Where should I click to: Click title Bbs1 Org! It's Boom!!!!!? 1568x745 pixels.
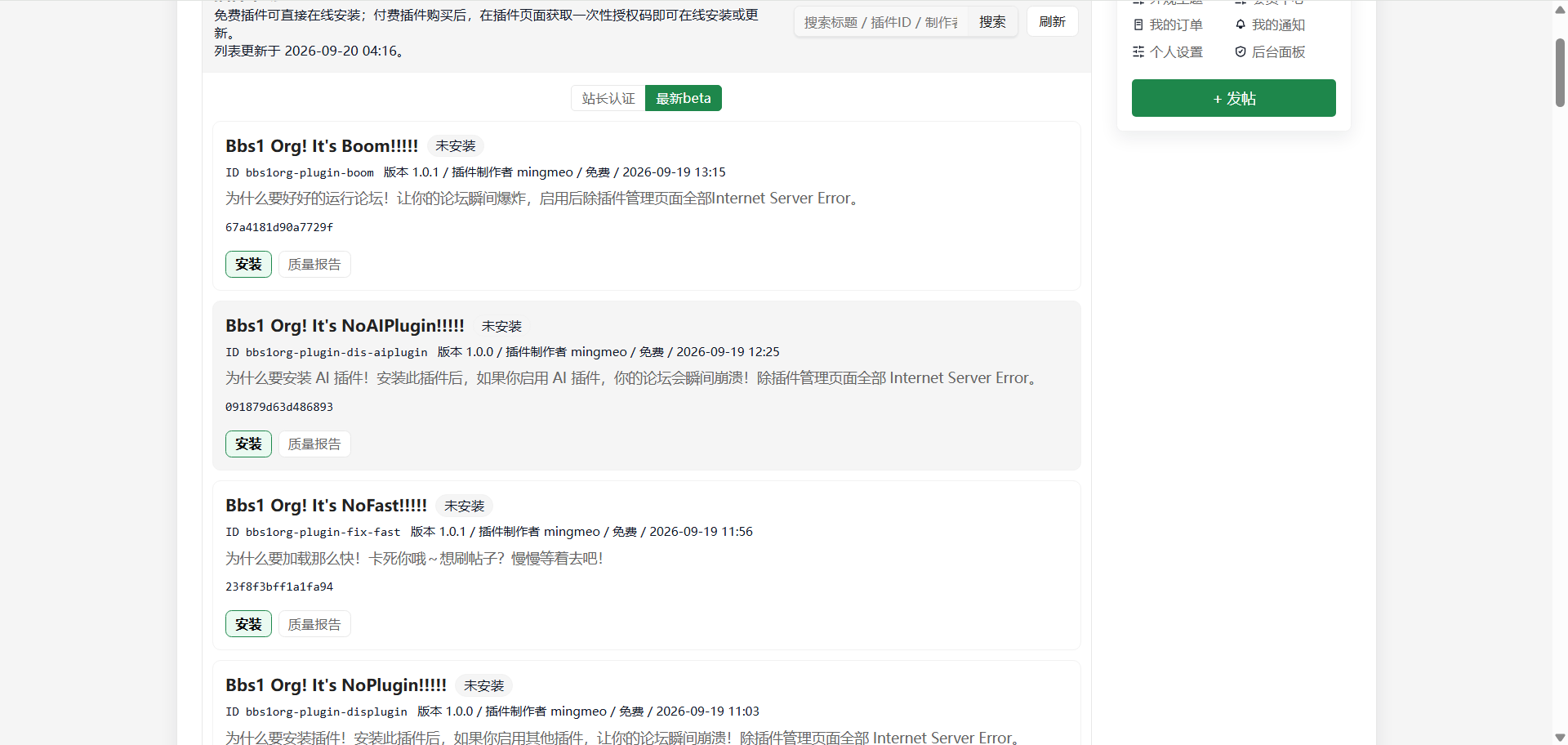pyautogui.click(x=322, y=146)
